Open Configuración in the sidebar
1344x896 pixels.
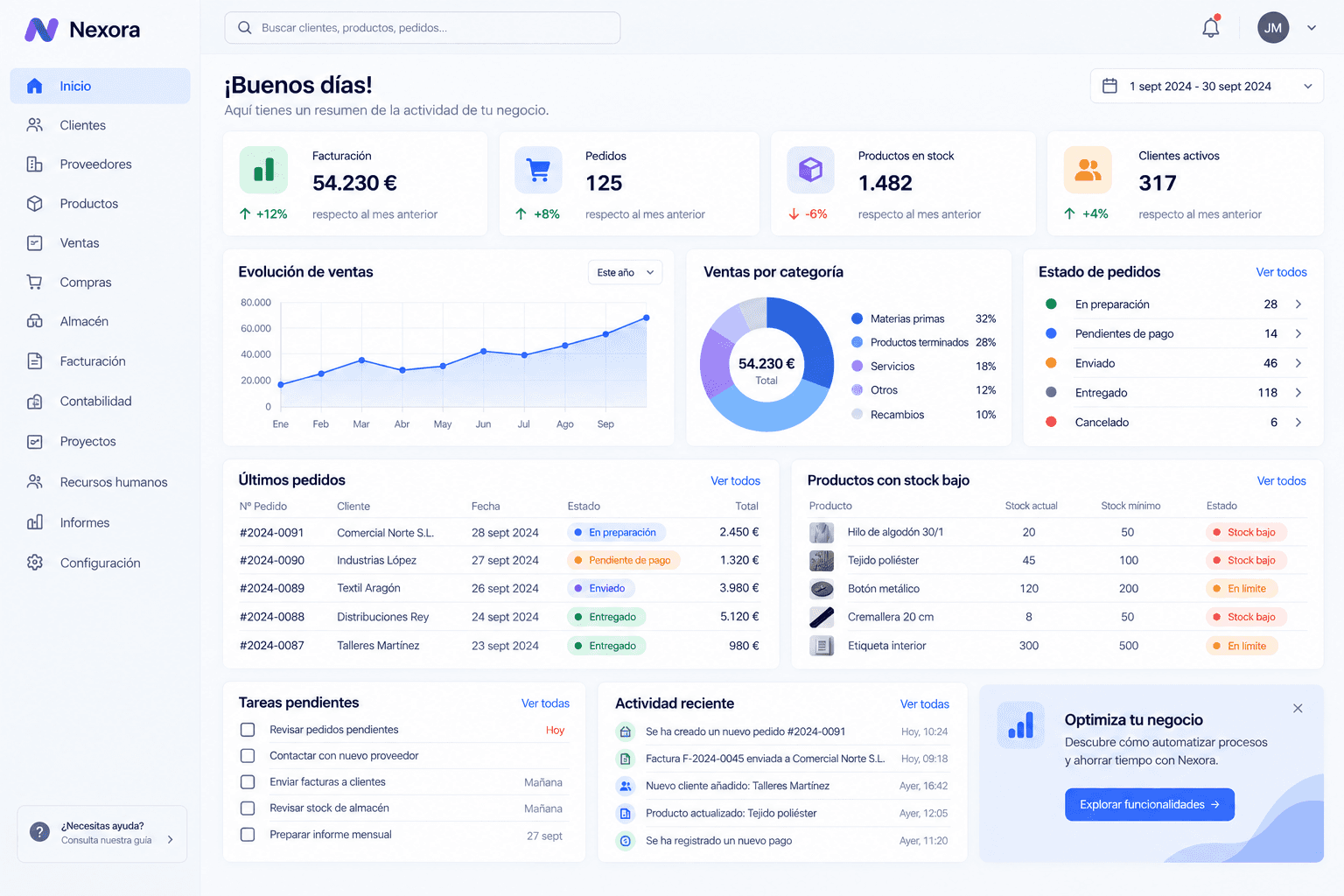[100, 563]
